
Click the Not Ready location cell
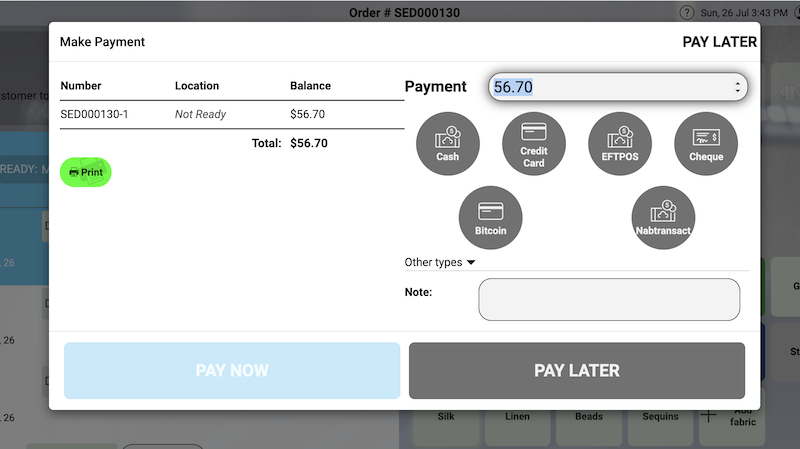coord(200,114)
